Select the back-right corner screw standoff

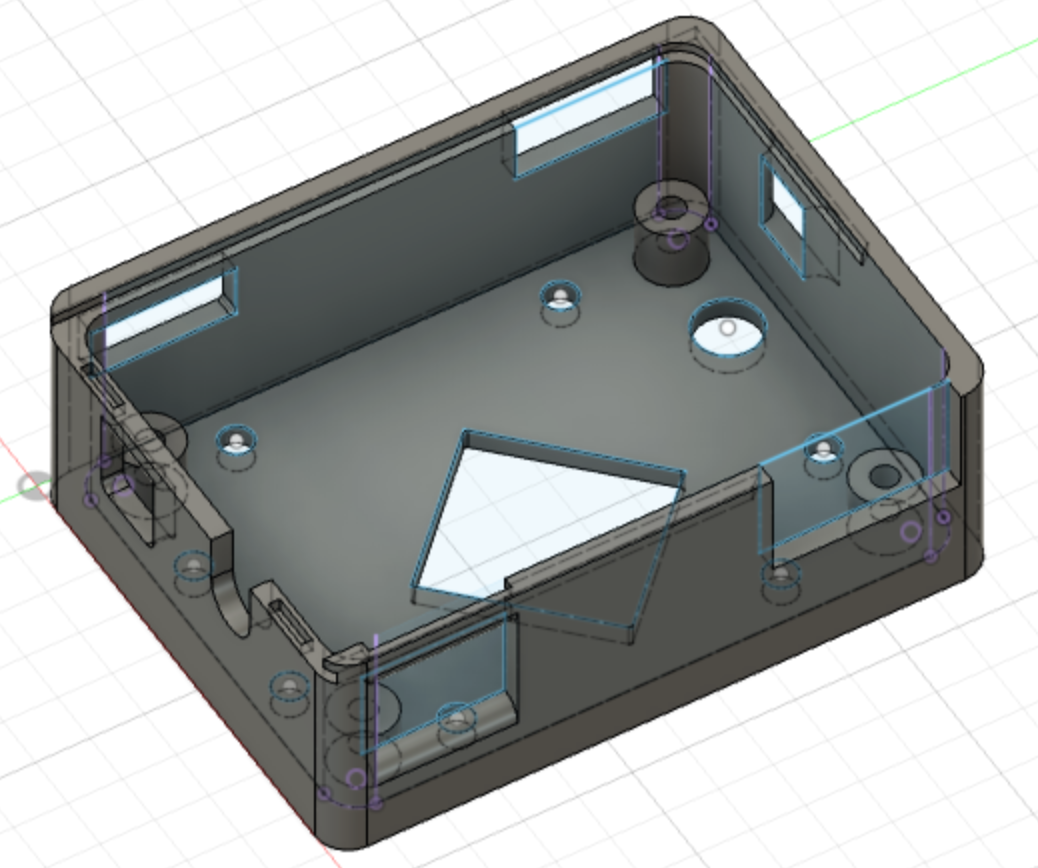pyautogui.click(x=672, y=233)
